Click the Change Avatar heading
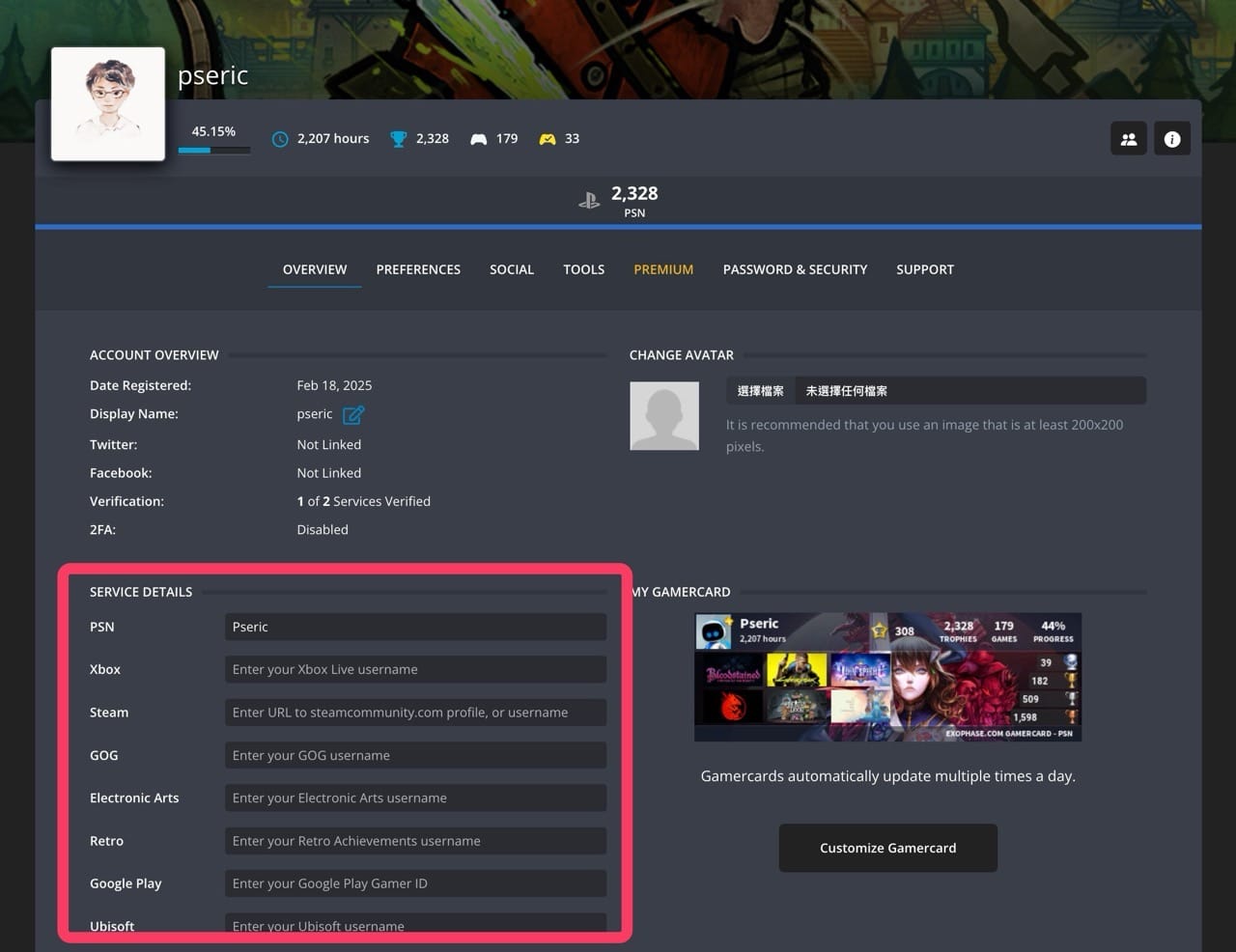1236x952 pixels. click(x=682, y=355)
